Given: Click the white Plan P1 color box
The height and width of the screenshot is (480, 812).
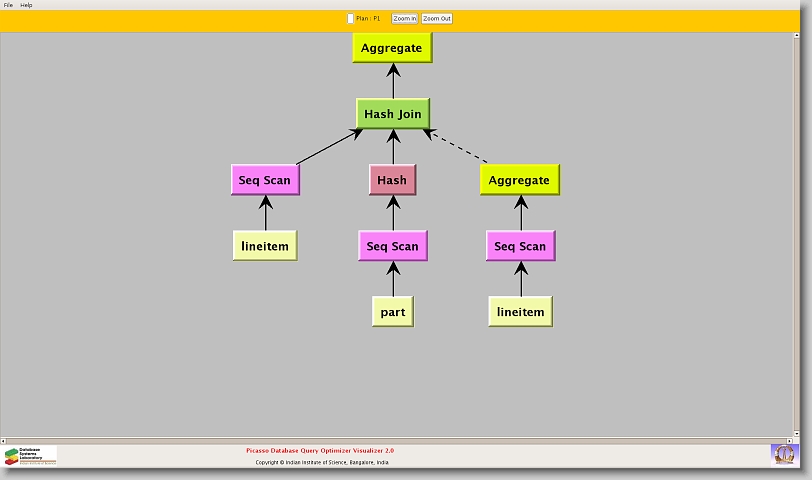Looking at the screenshot, I should [x=350, y=18].
